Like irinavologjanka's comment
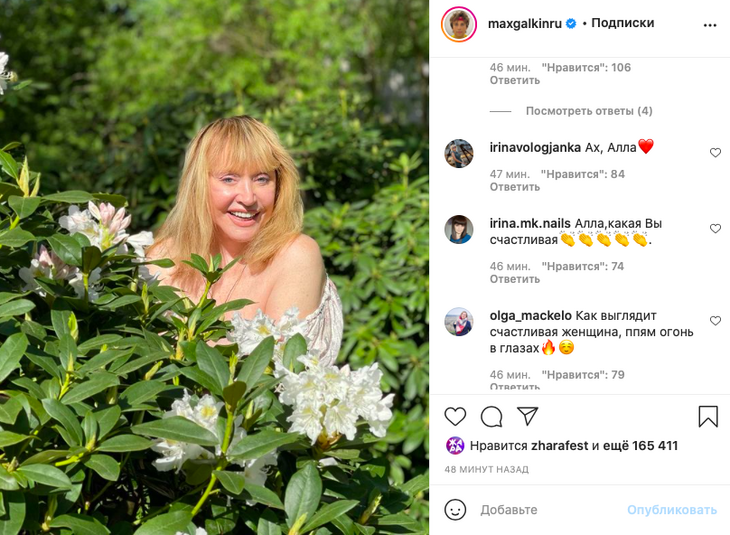 coord(715,153)
